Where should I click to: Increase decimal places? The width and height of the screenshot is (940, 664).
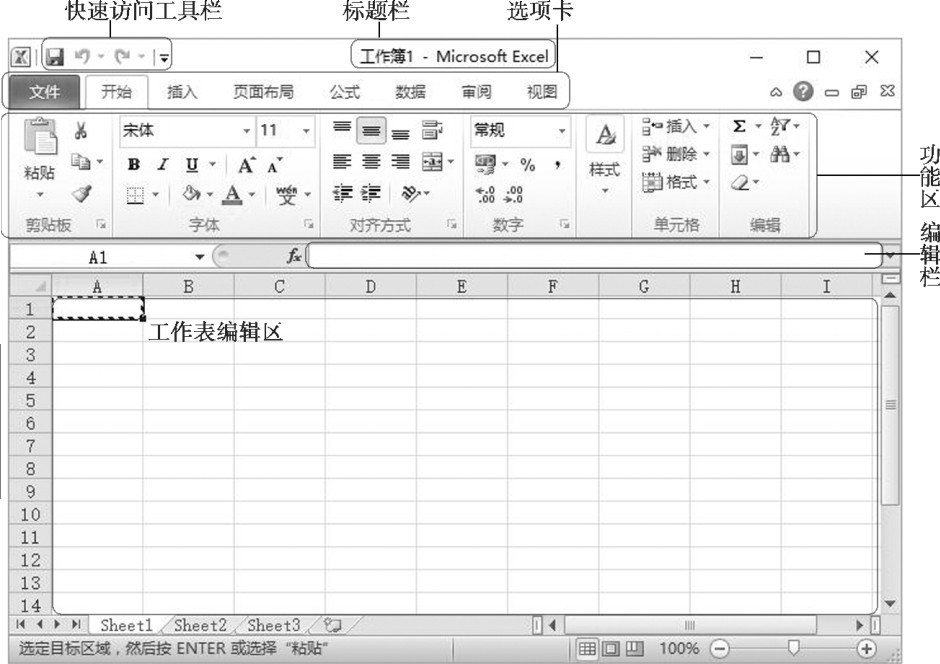coord(484,194)
